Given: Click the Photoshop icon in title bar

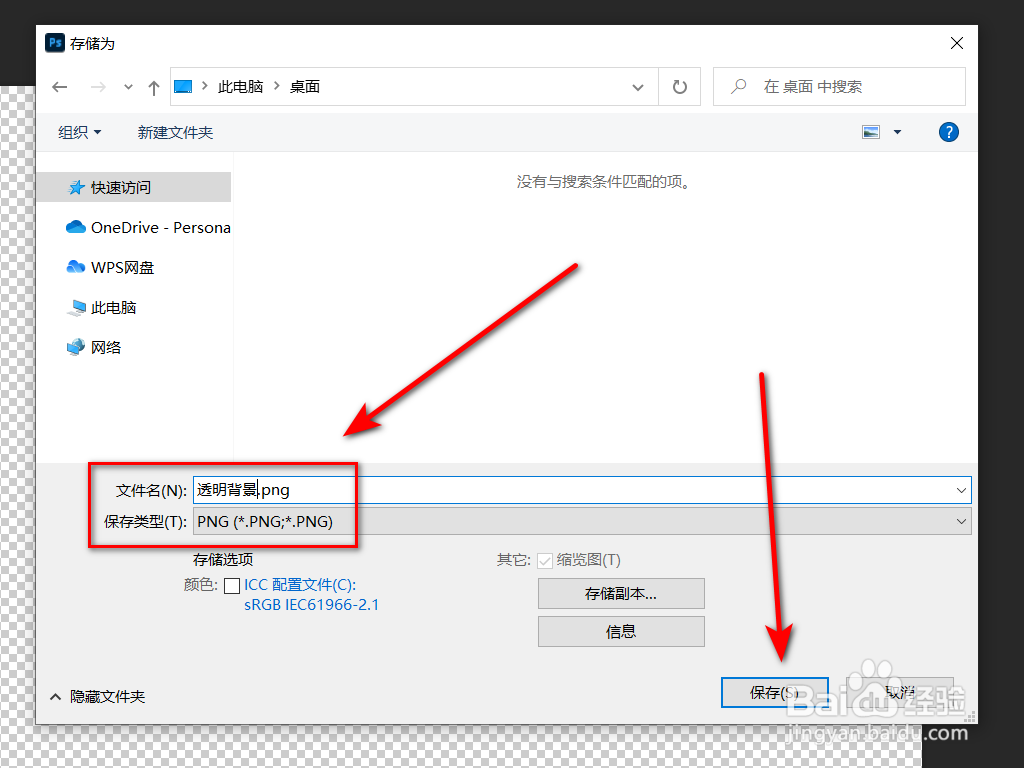Looking at the screenshot, I should 55,43.
